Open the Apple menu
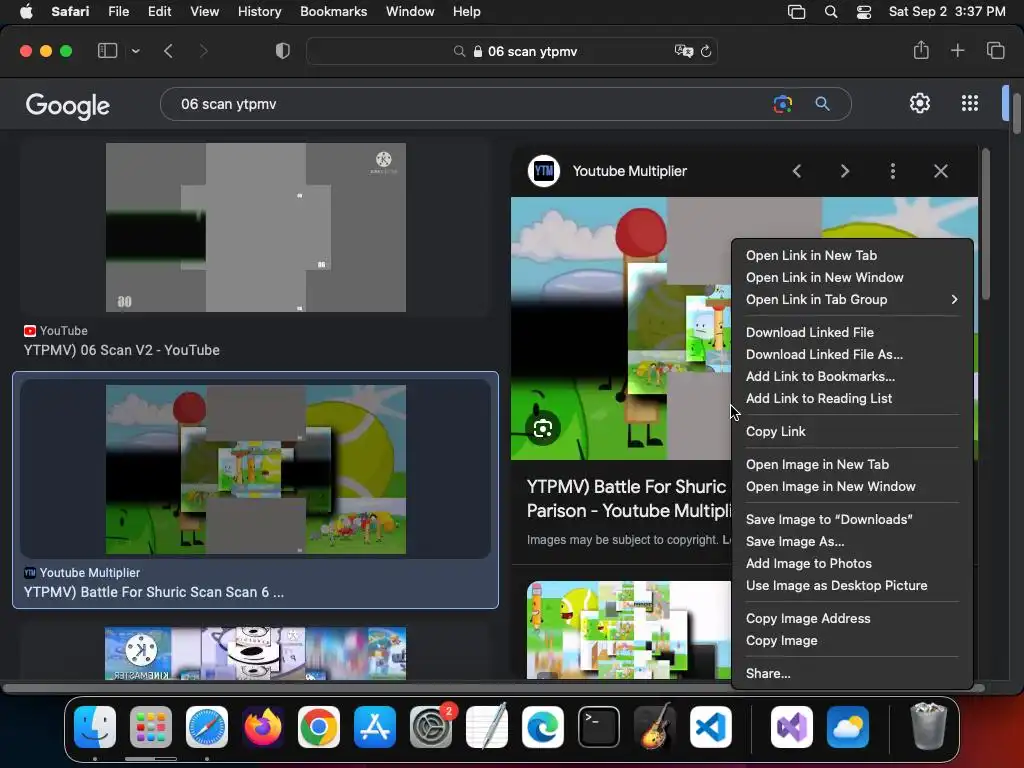 [26, 12]
